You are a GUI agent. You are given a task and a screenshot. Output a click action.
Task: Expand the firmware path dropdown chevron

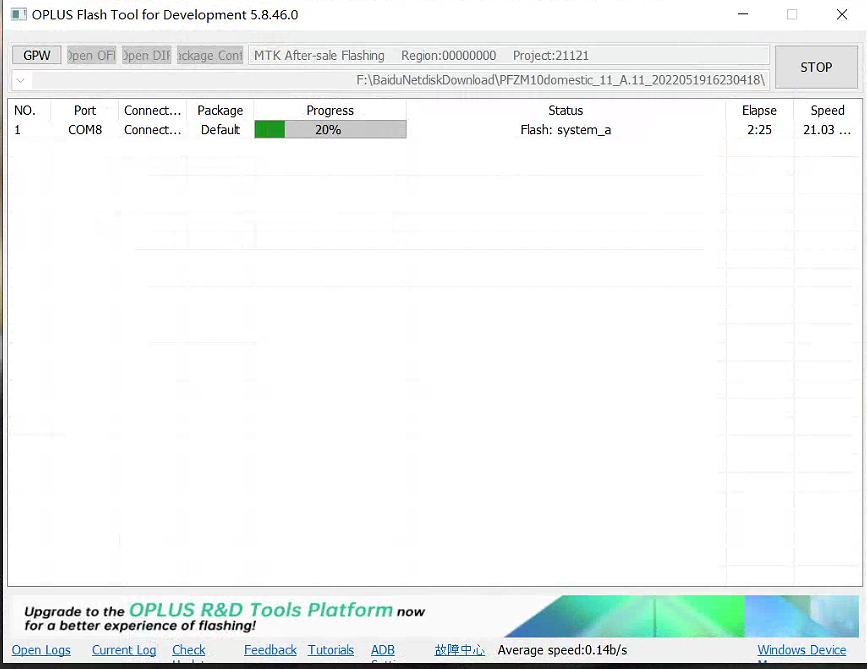[x=20, y=80]
